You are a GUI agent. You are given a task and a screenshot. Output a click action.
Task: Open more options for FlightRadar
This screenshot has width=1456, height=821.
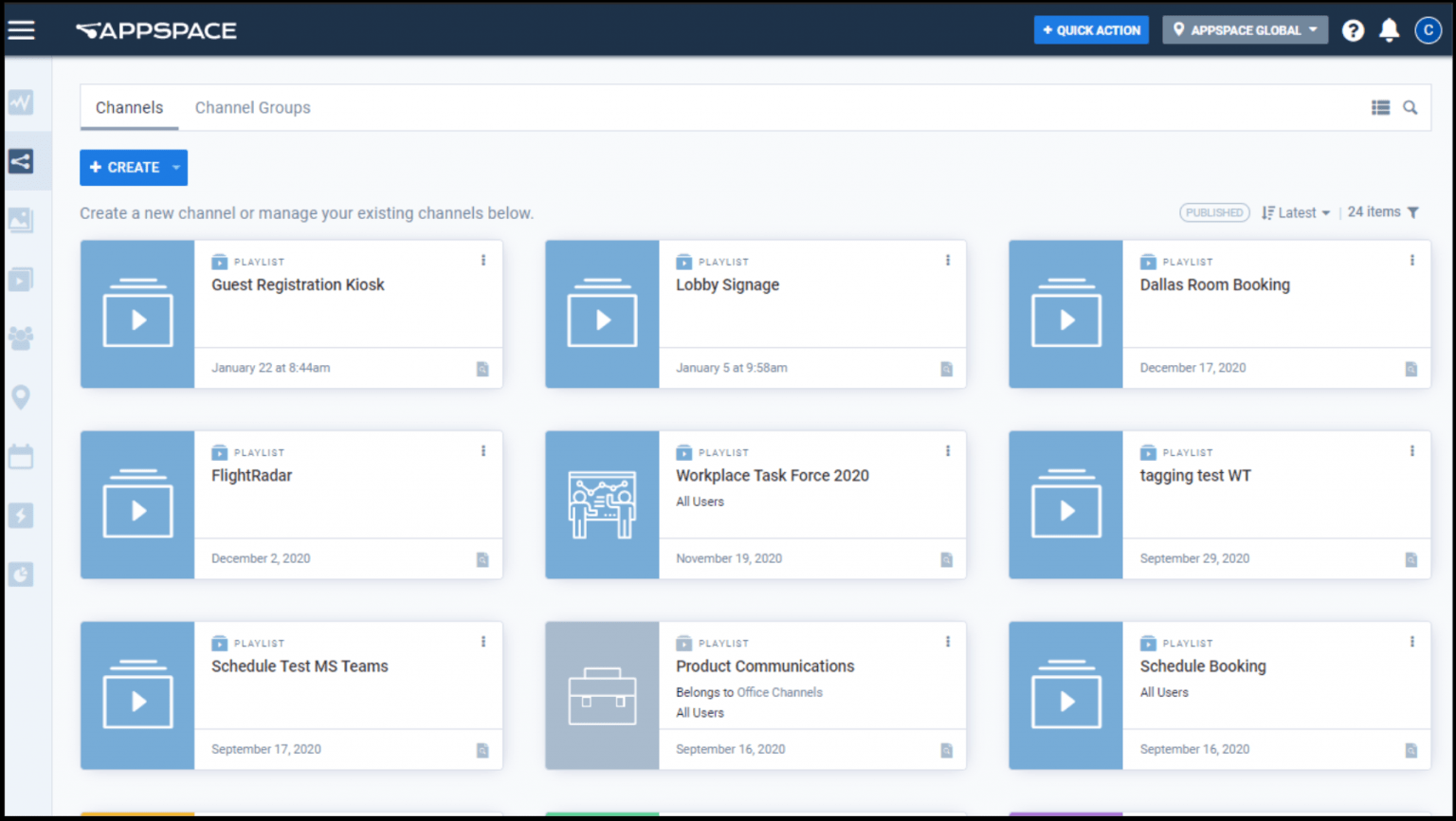point(483,451)
